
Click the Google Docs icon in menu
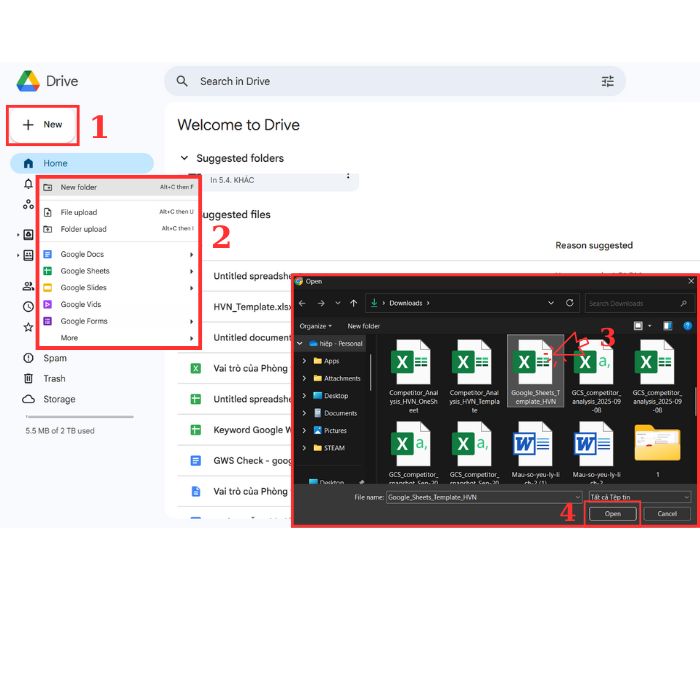click(x=48, y=254)
